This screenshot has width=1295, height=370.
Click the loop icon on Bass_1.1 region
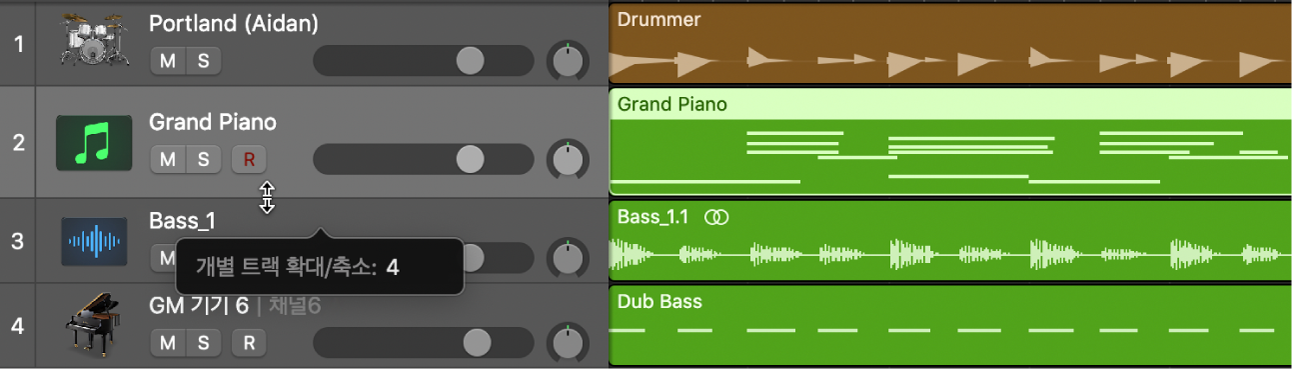point(716,217)
